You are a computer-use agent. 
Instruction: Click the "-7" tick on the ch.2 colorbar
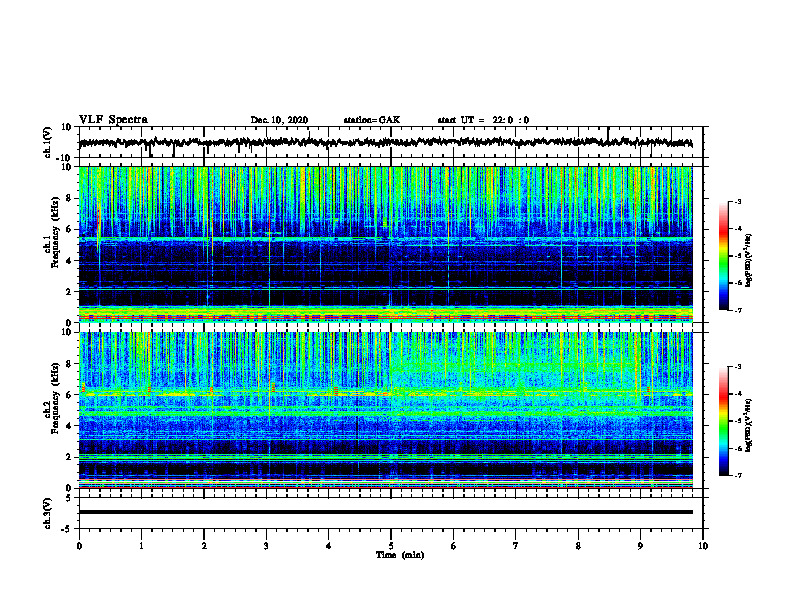[737, 475]
